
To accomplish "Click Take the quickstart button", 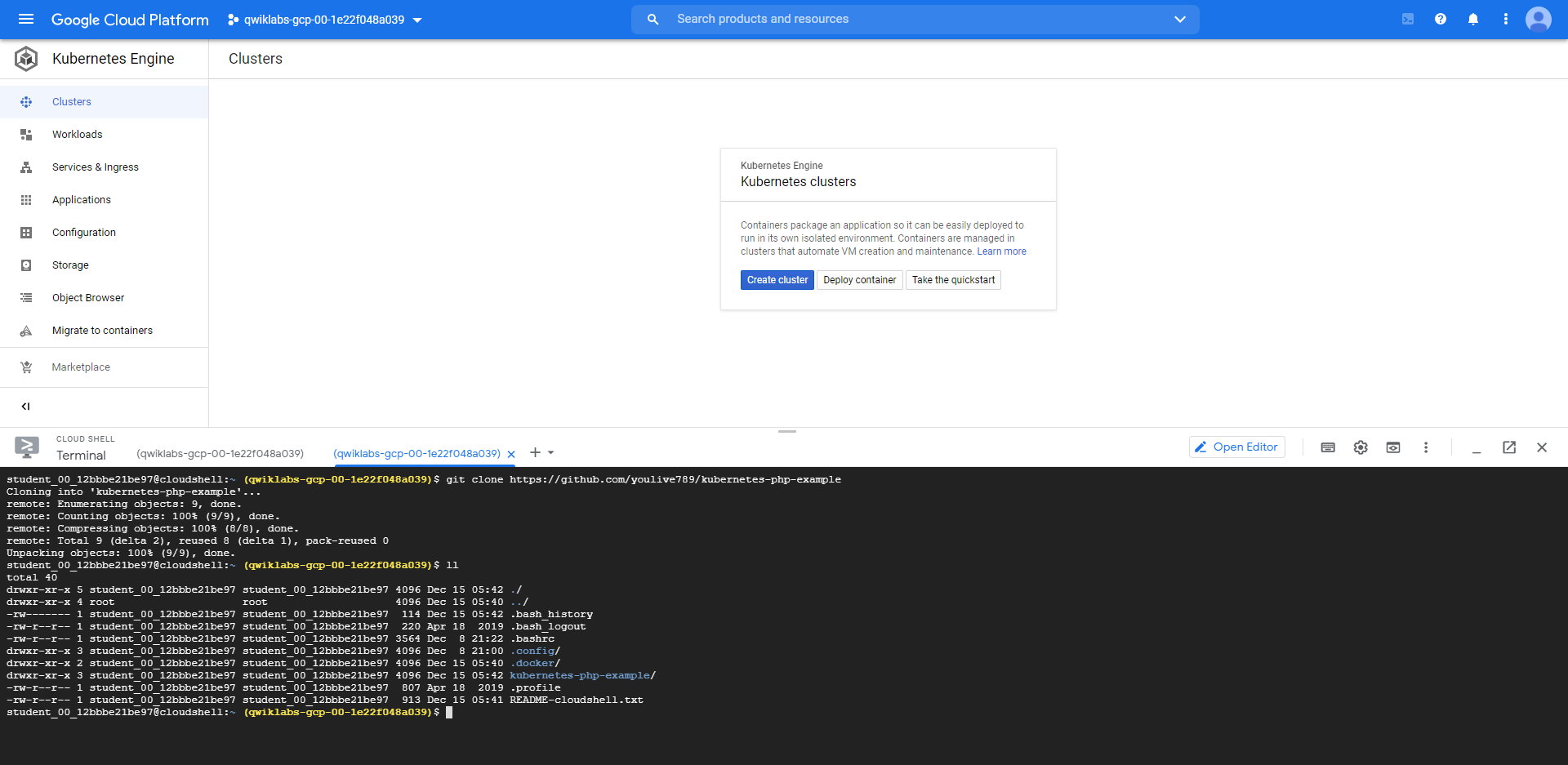I will point(953,280).
